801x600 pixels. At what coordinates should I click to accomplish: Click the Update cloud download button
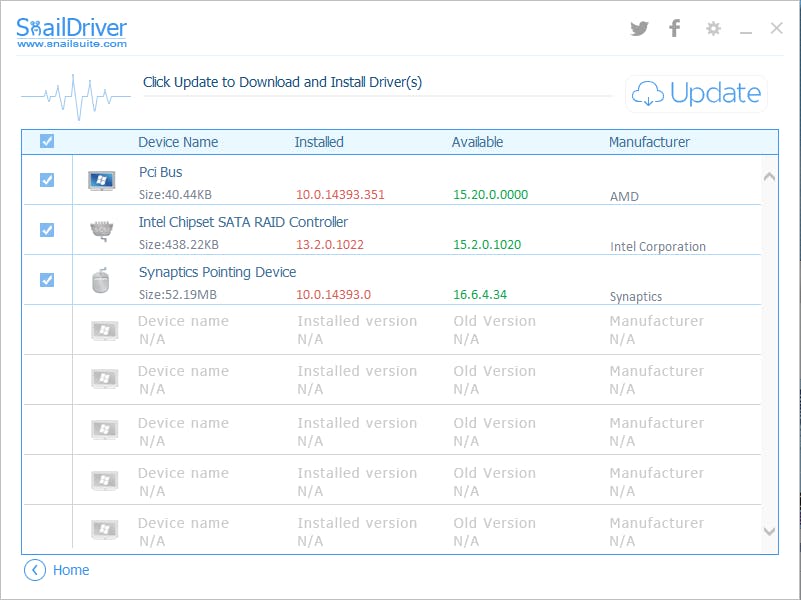pyautogui.click(x=696, y=93)
